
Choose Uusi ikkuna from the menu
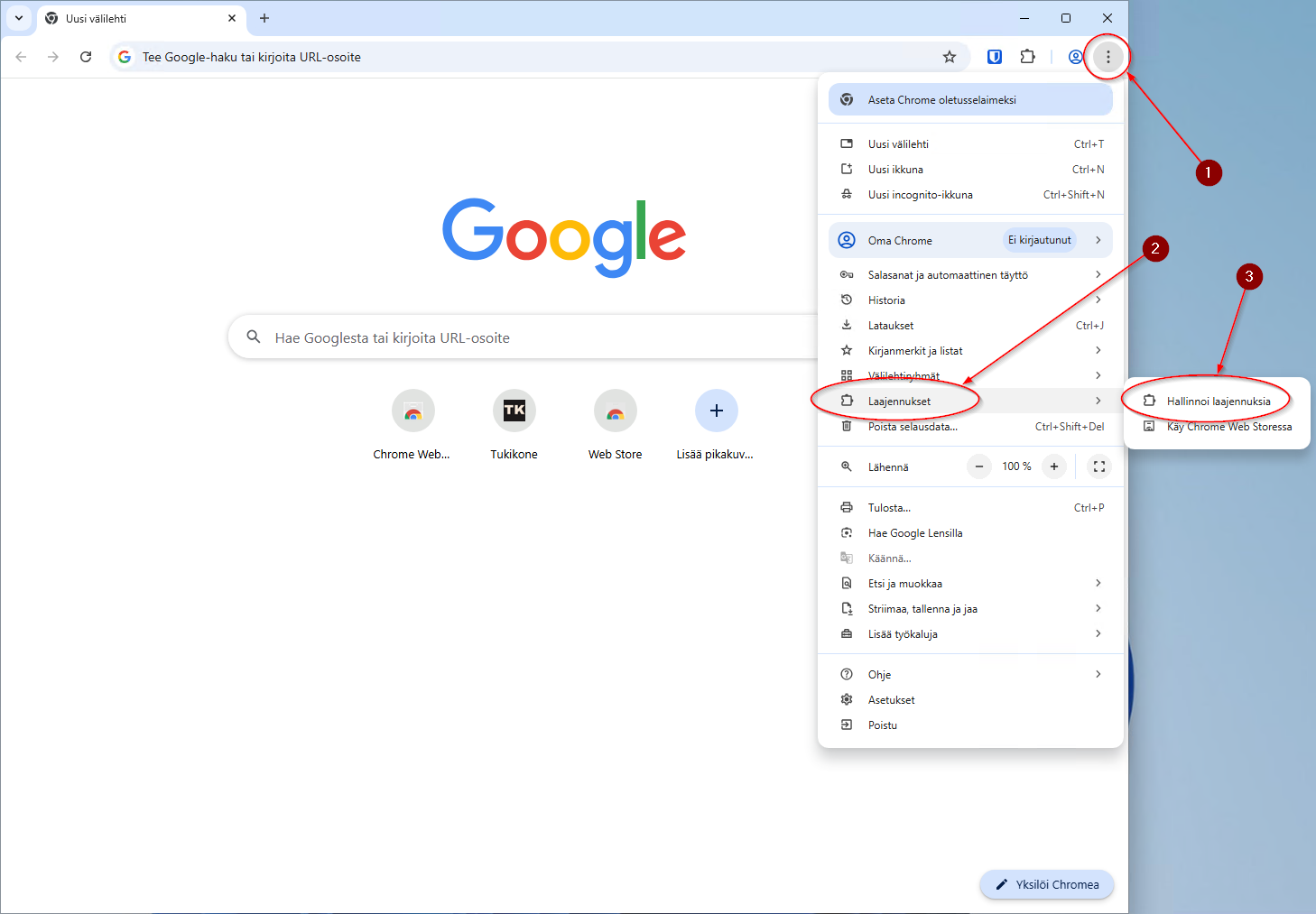tap(970, 170)
